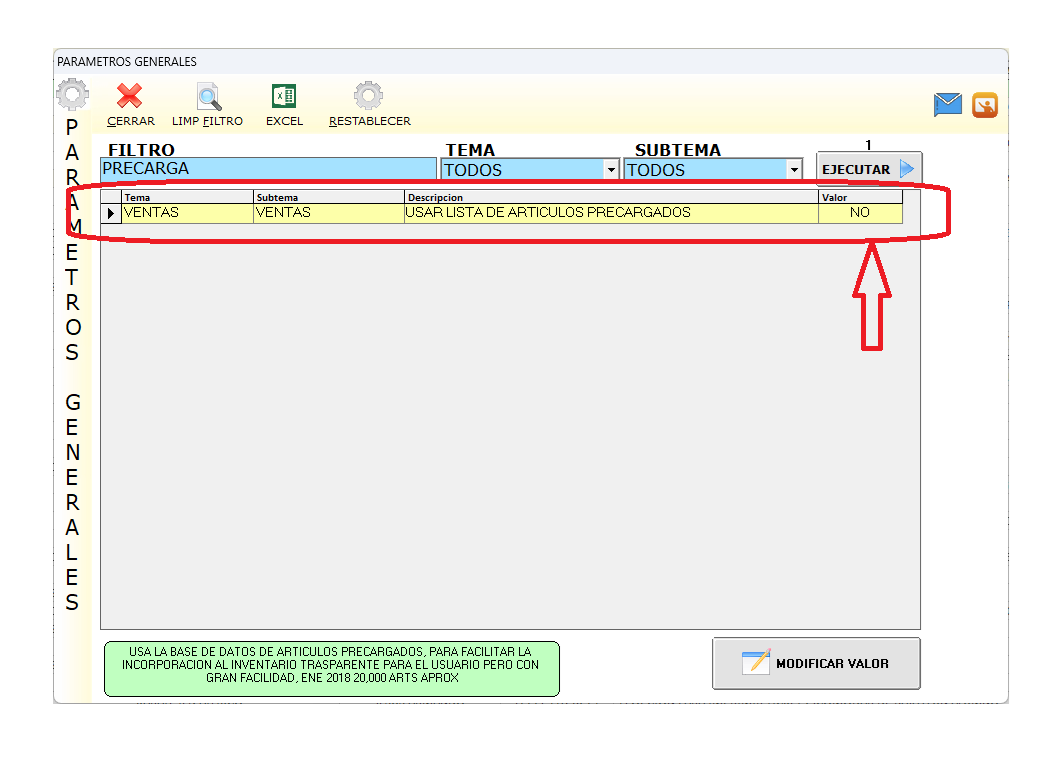This screenshot has width=1049, height=758.
Task: Expand the TEMA dropdown arrow
Action: pyautogui.click(x=612, y=170)
